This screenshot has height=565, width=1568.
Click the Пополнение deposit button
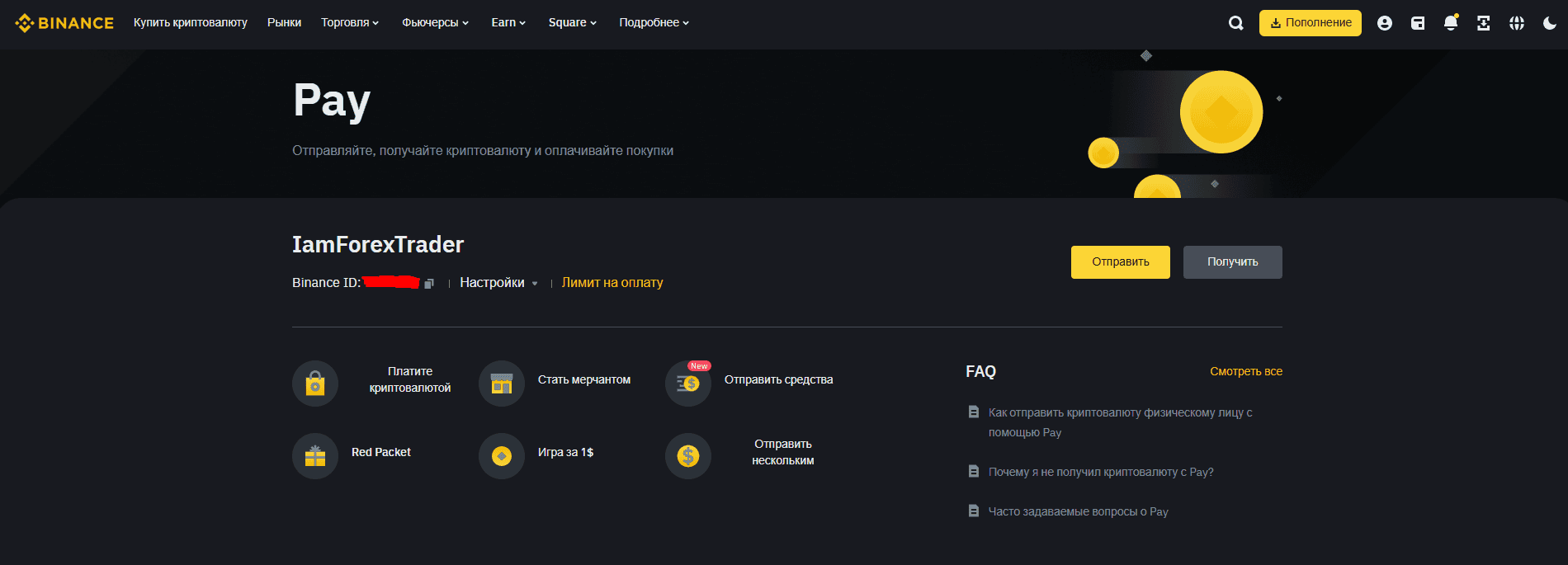click(x=1311, y=23)
